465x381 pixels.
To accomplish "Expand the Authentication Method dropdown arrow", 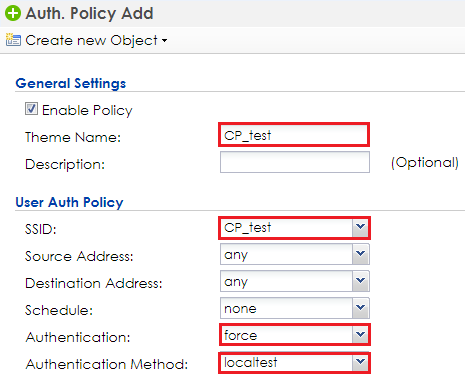I will pyautogui.click(x=360, y=362).
